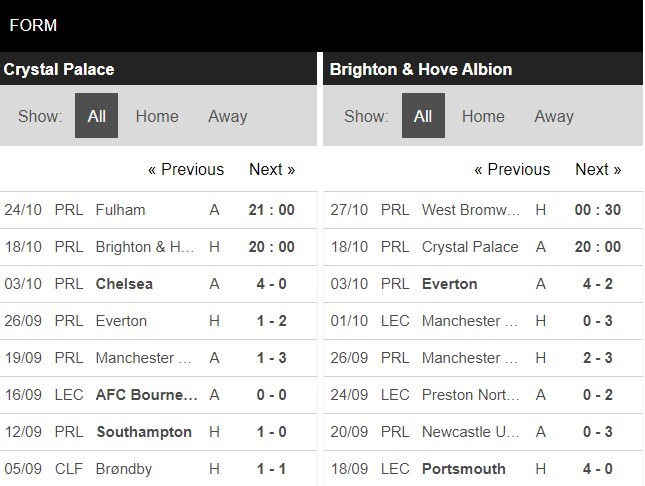Viewport: 645px width, 486px height.
Task: Show Brighton & Hove Albion Home matches
Action: coord(483,116)
